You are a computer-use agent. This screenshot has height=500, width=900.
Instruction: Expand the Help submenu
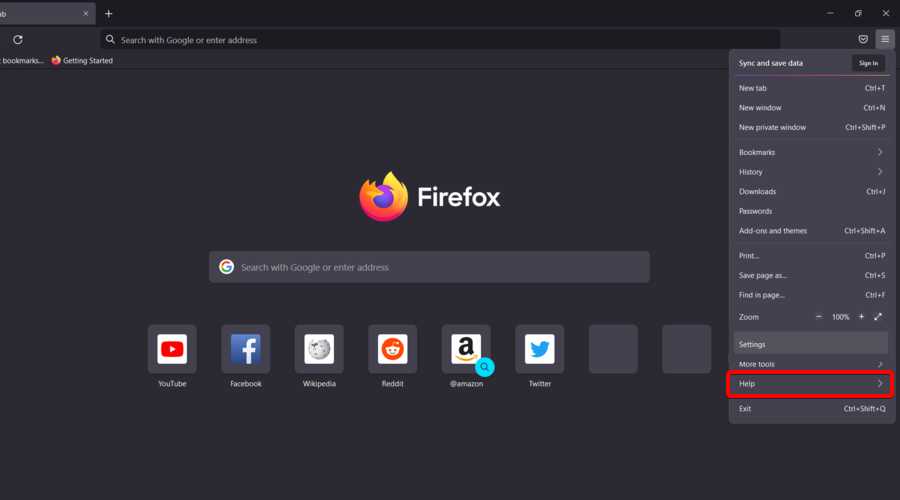pos(811,383)
